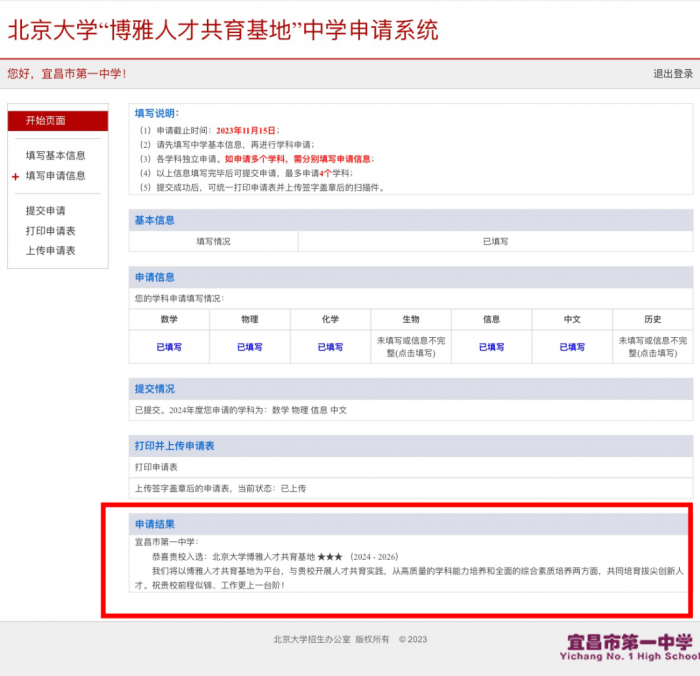Click the 打印并上传申请表 heading
This screenshot has width=700, height=676.
pyautogui.click(x=175, y=446)
